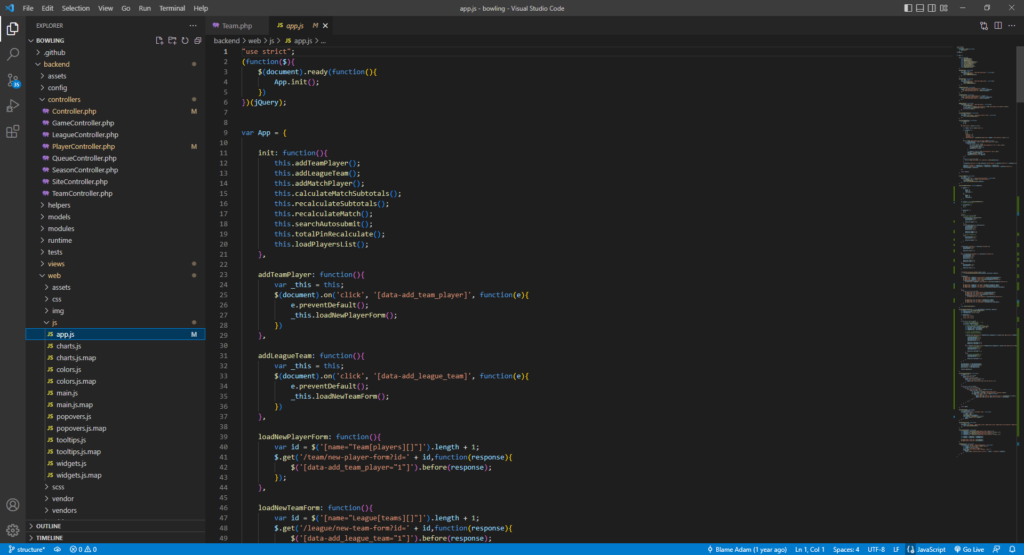The image size is (1024, 555).
Task: Click the feedback icon in status bar
Action: [997, 549]
